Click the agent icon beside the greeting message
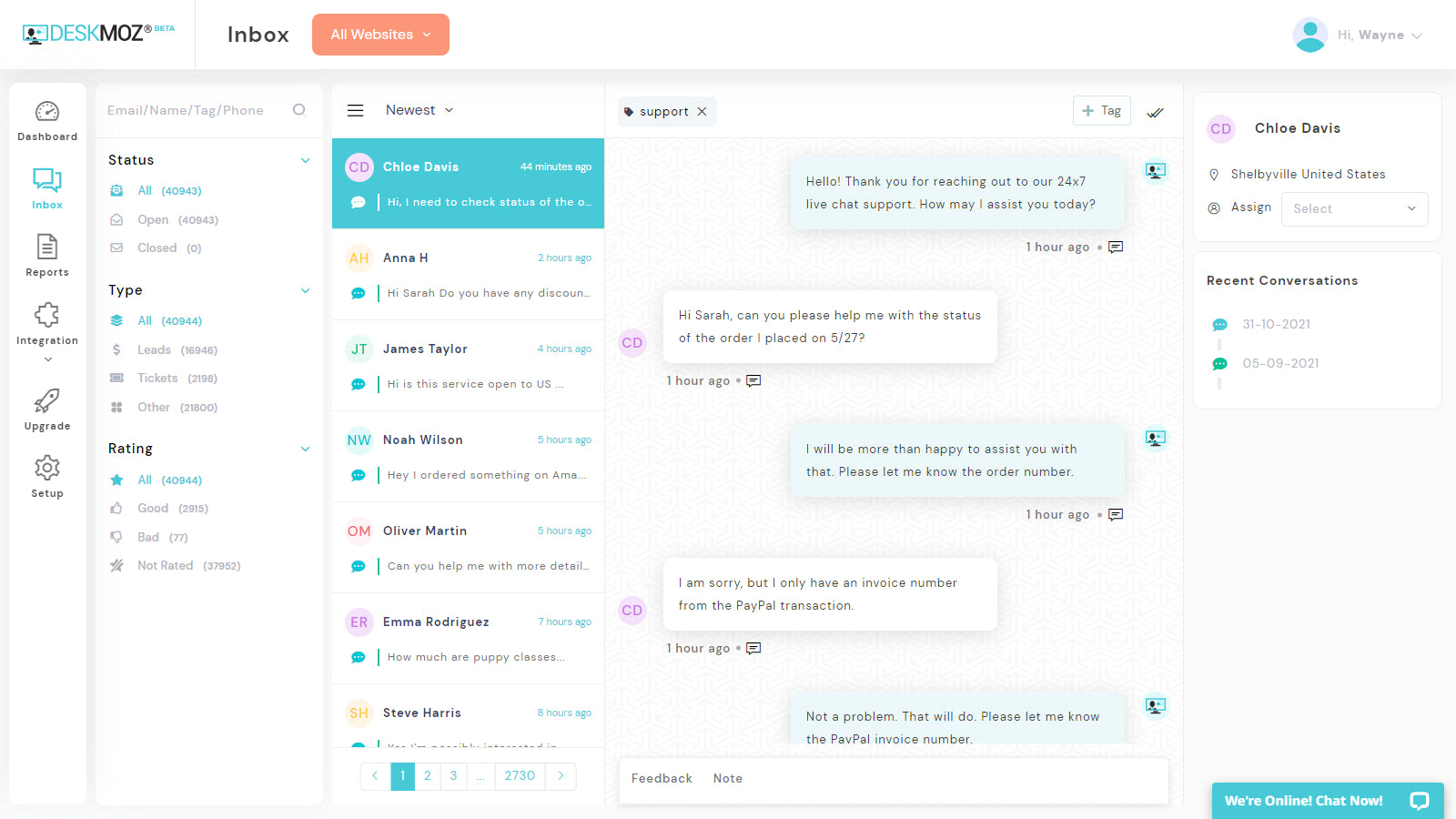1456x819 pixels. pyautogui.click(x=1156, y=170)
